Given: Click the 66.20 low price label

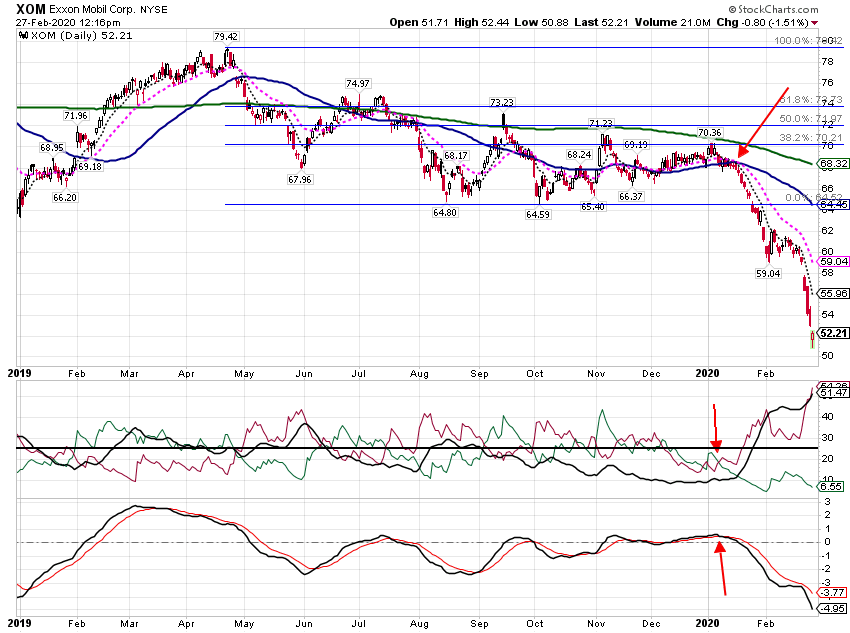Looking at the screenshot, I should click(65, 198).
